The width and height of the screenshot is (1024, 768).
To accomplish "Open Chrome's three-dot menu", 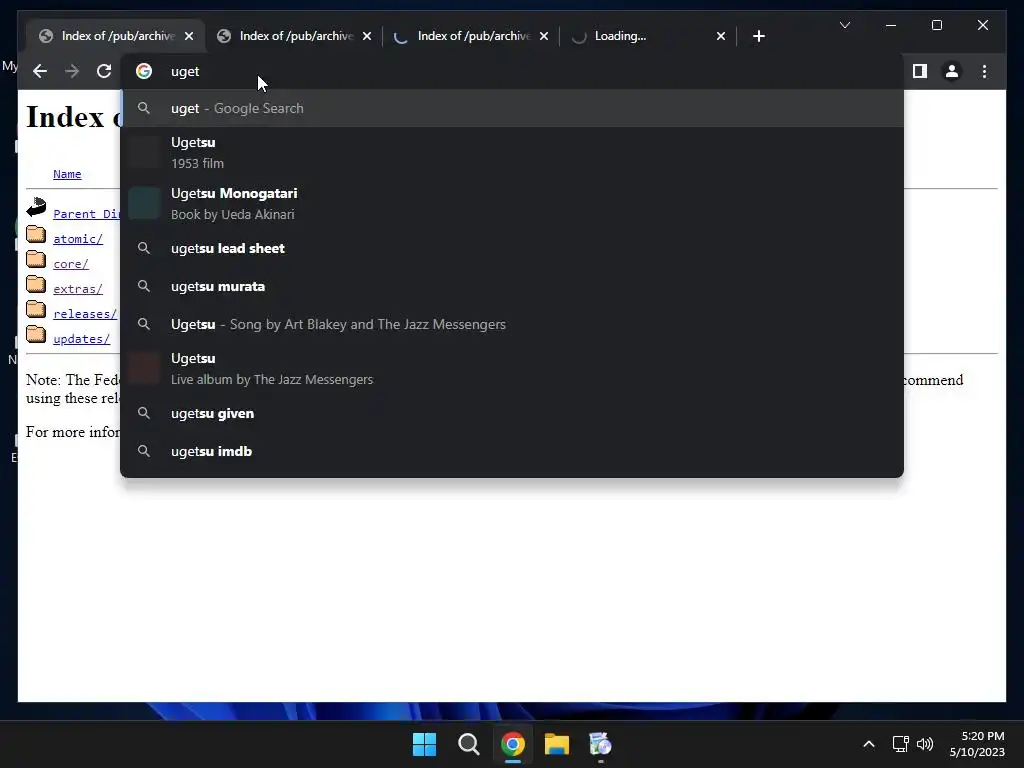I will [984, 71].
